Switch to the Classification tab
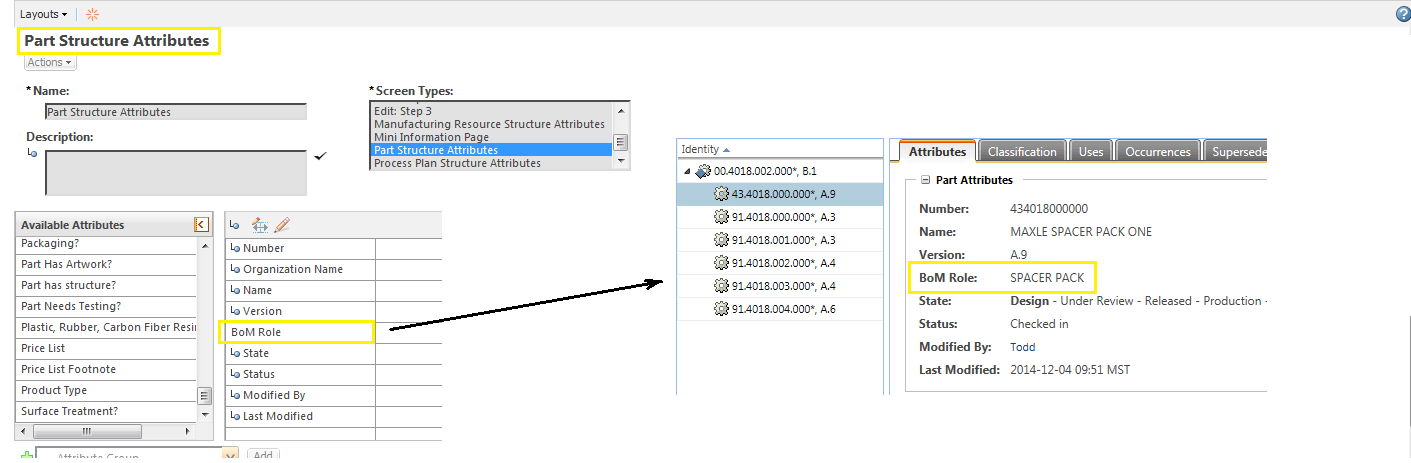1411x463 pixels. coord(1022,152)
